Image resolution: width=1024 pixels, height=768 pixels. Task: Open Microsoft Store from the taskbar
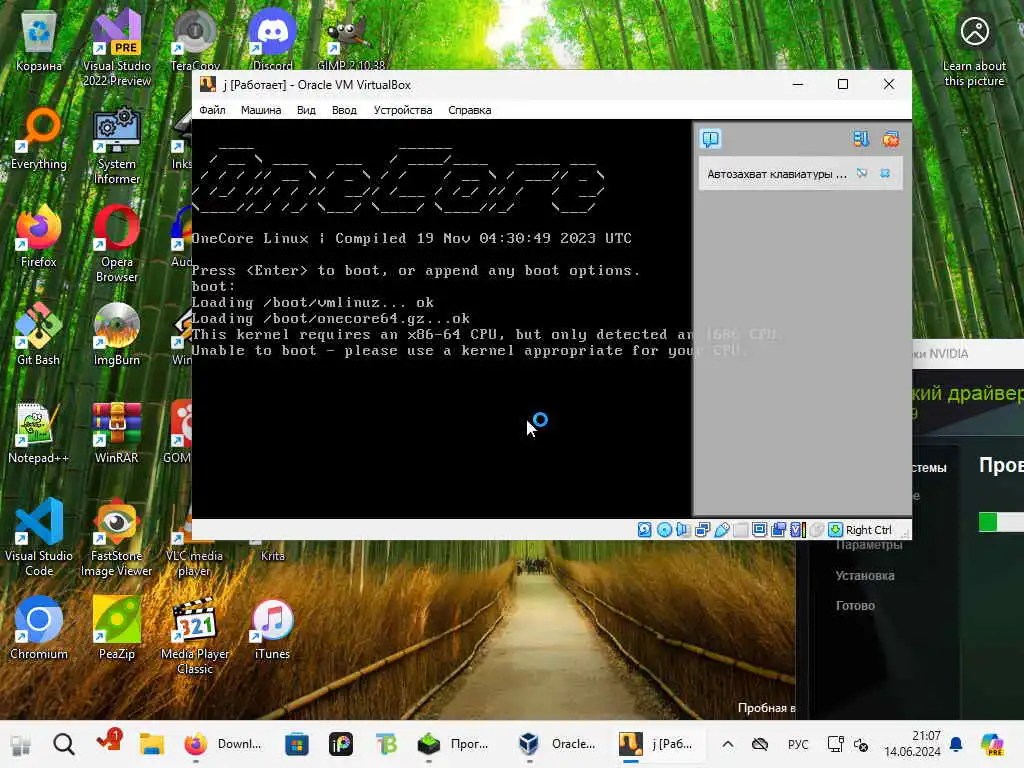pos(296,744)
